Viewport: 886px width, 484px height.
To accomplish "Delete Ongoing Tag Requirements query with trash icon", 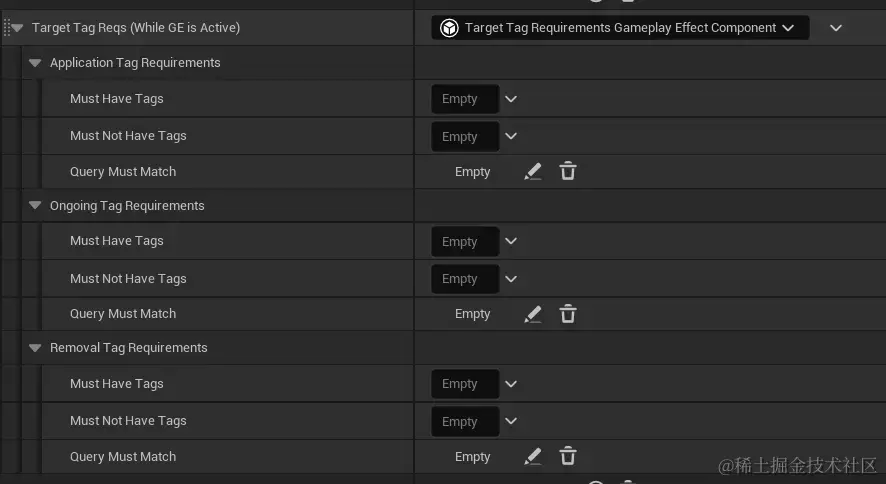I will tap(568, 314).
